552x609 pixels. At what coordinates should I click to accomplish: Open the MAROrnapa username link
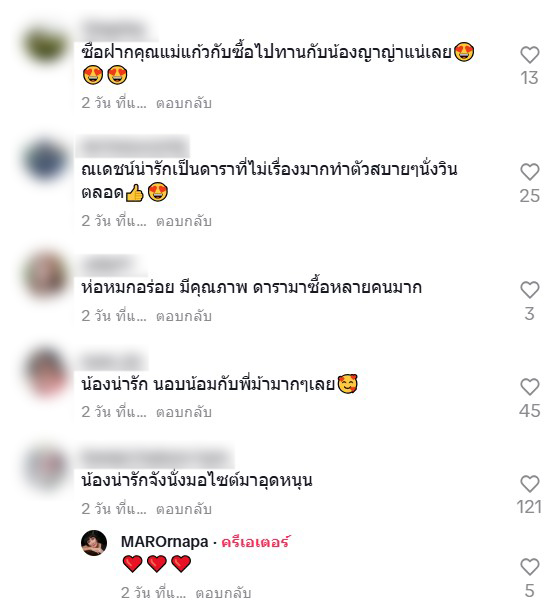click(x=165, y=541)
